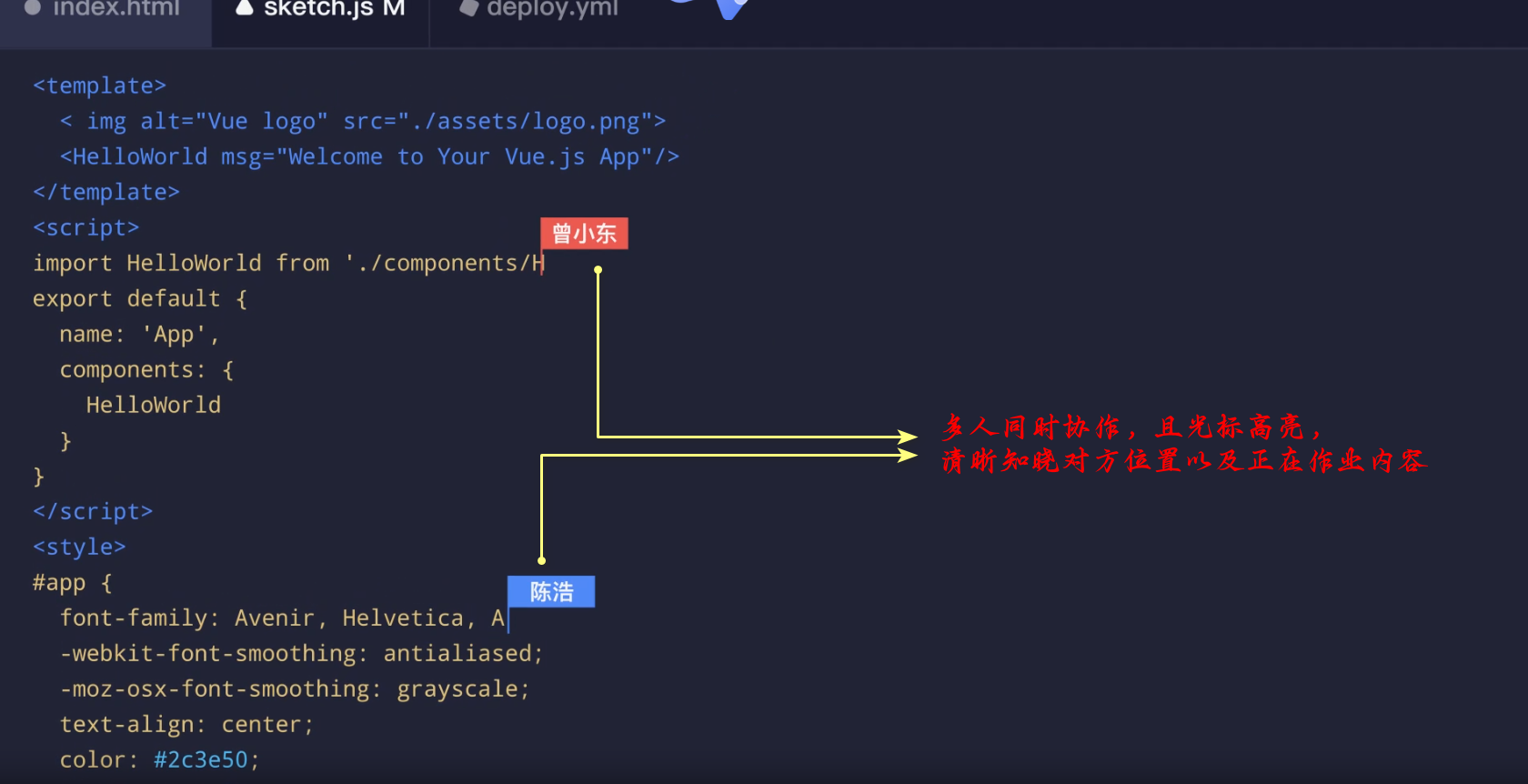Click the indented HelloWorld component entry

coord(154,405)
